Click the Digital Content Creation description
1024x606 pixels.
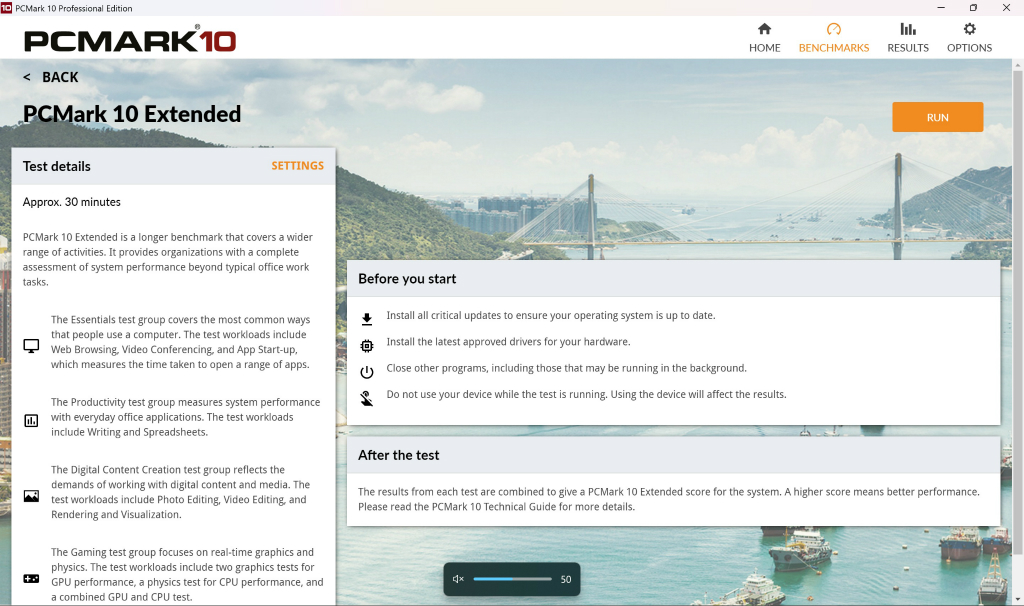[181, 492]
